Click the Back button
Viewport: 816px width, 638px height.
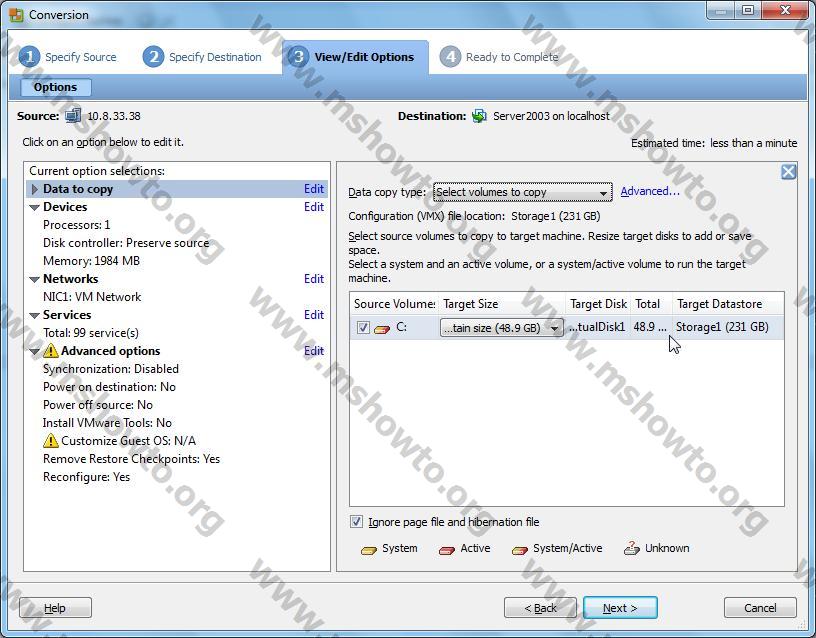coord(540,607)
